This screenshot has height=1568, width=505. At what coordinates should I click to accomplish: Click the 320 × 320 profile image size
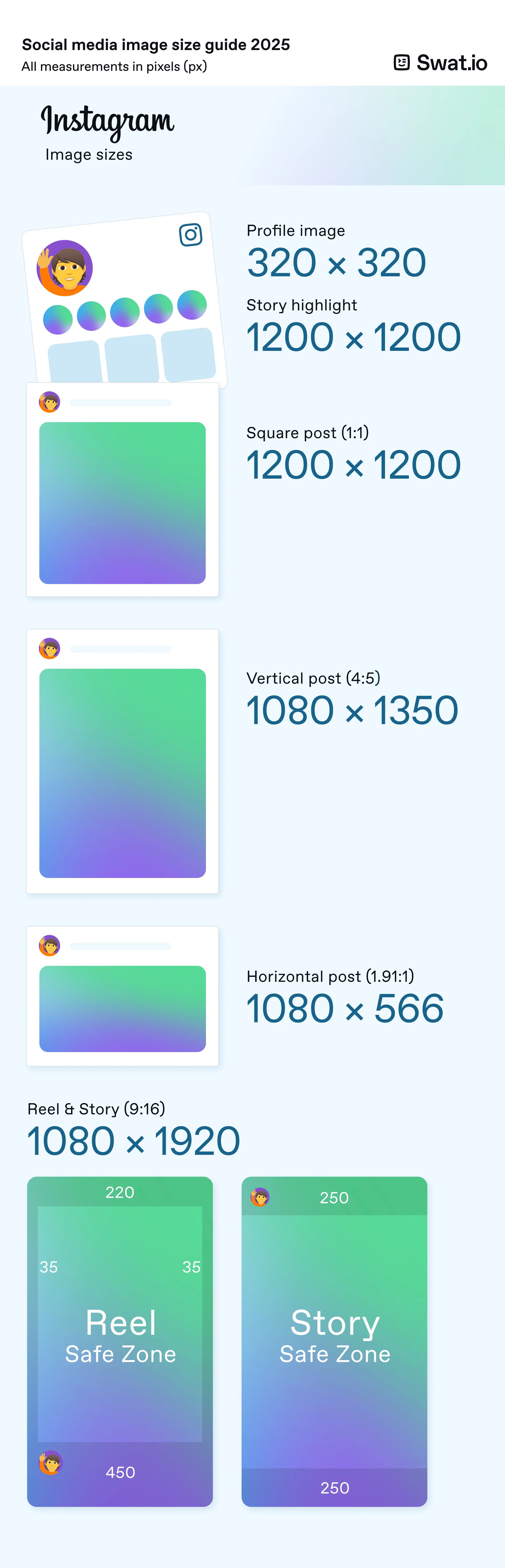337,262
